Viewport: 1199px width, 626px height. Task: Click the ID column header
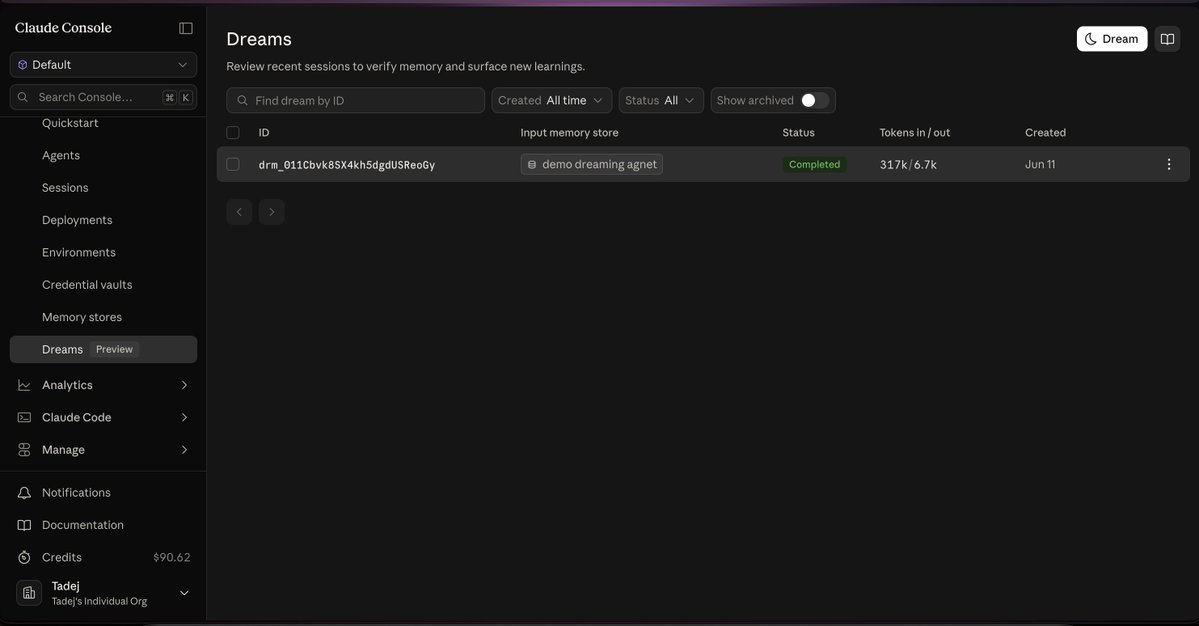(x=264, y=132)
